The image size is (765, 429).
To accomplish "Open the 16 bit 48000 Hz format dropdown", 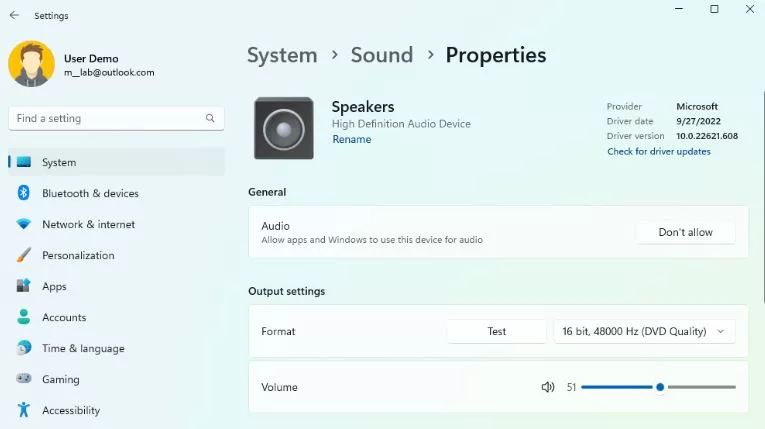I will [x=644, y=331].
